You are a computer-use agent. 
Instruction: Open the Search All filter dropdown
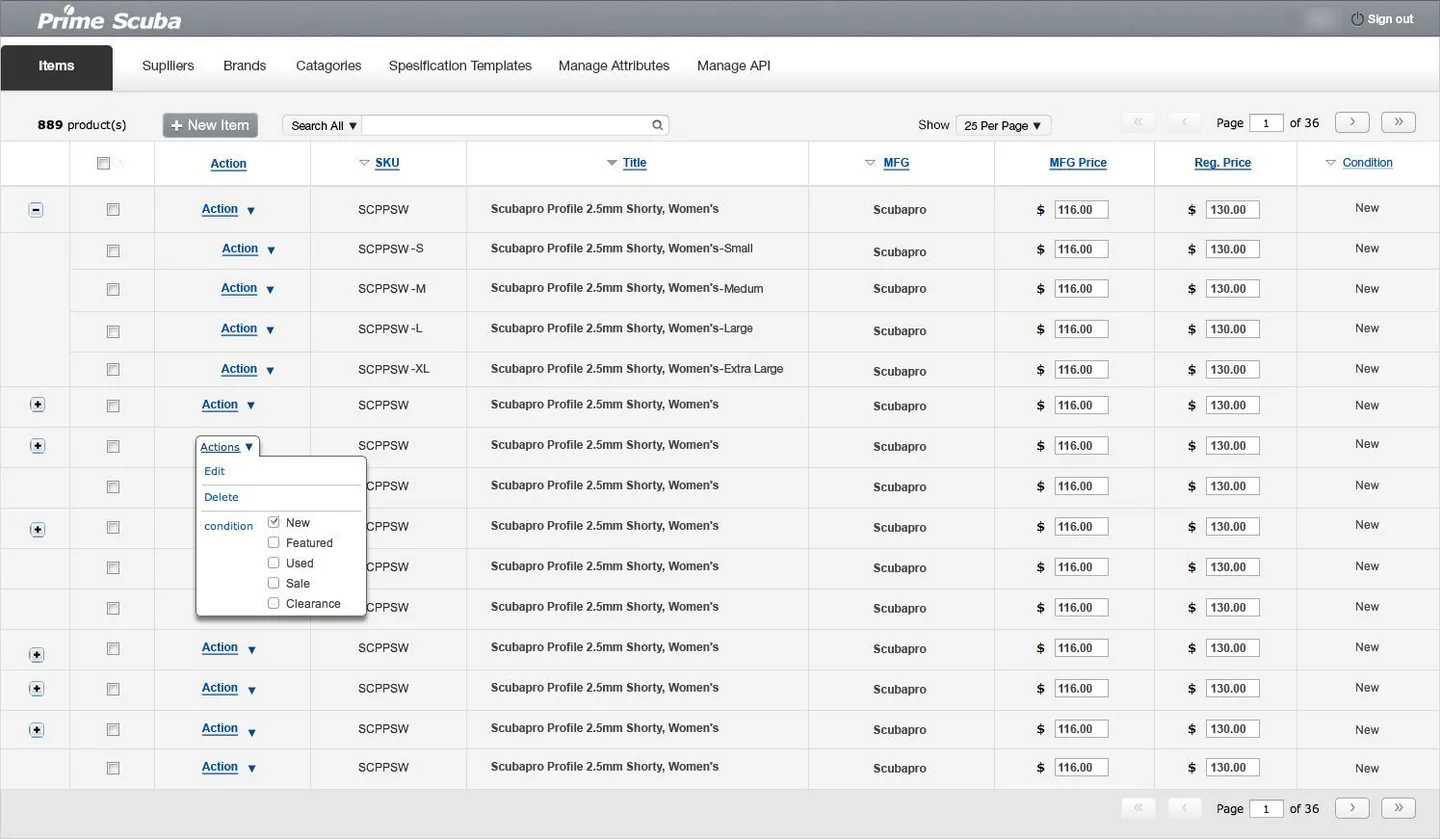click(323, 125)
